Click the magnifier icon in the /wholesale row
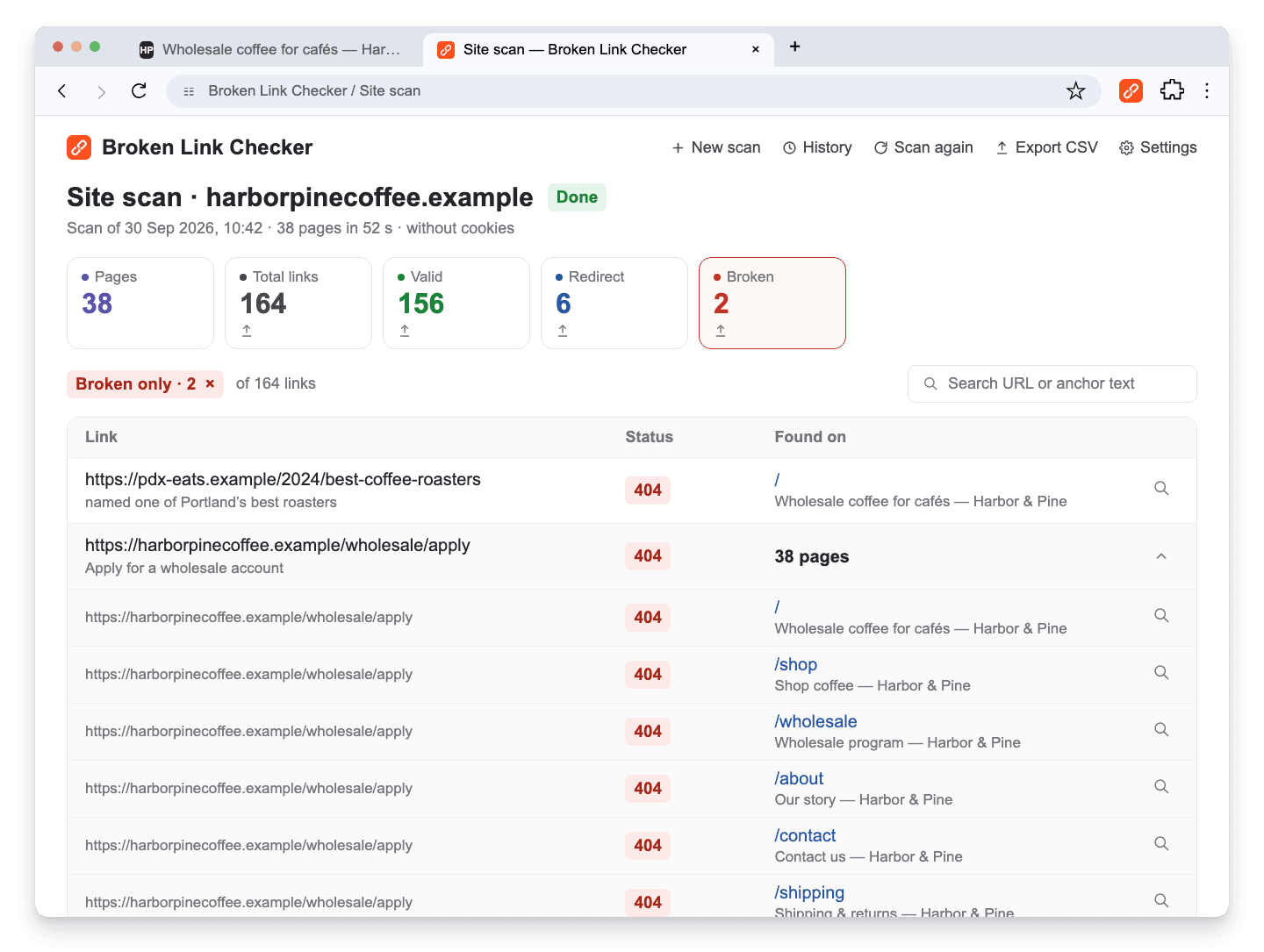The width and height of the screenshot is (1264, 952). (x=1161, y=730)
